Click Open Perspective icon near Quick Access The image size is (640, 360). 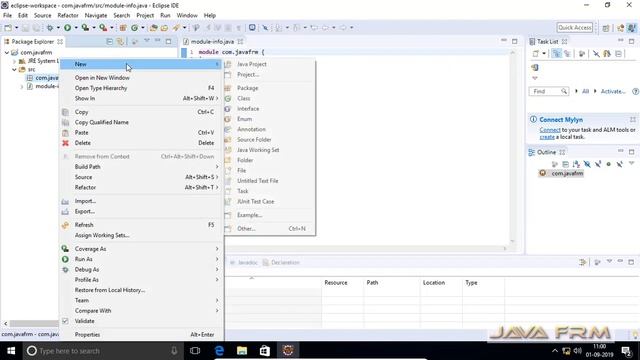(606, 28)
